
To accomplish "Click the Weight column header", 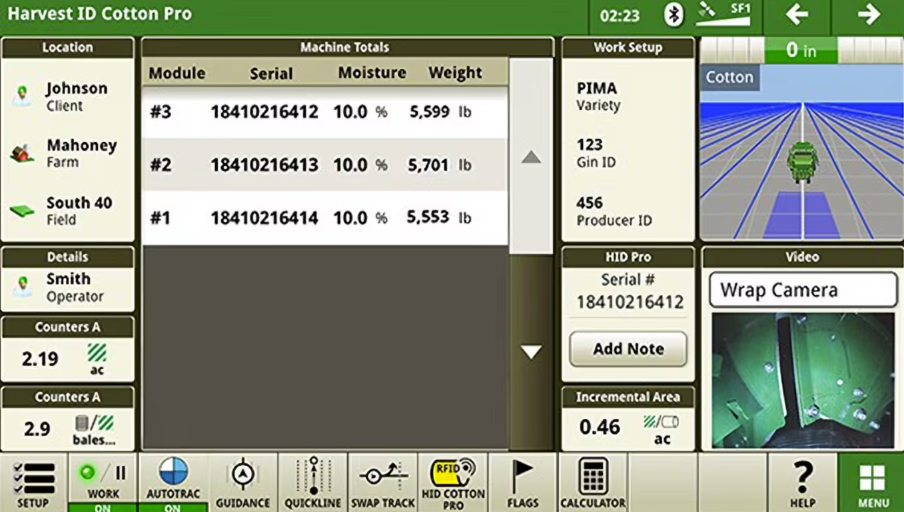I will point(455,73).
